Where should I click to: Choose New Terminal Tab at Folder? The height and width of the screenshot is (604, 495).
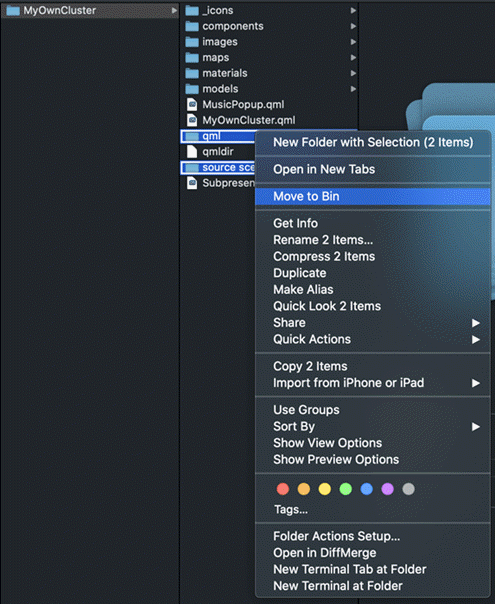(x=373, y=569)
